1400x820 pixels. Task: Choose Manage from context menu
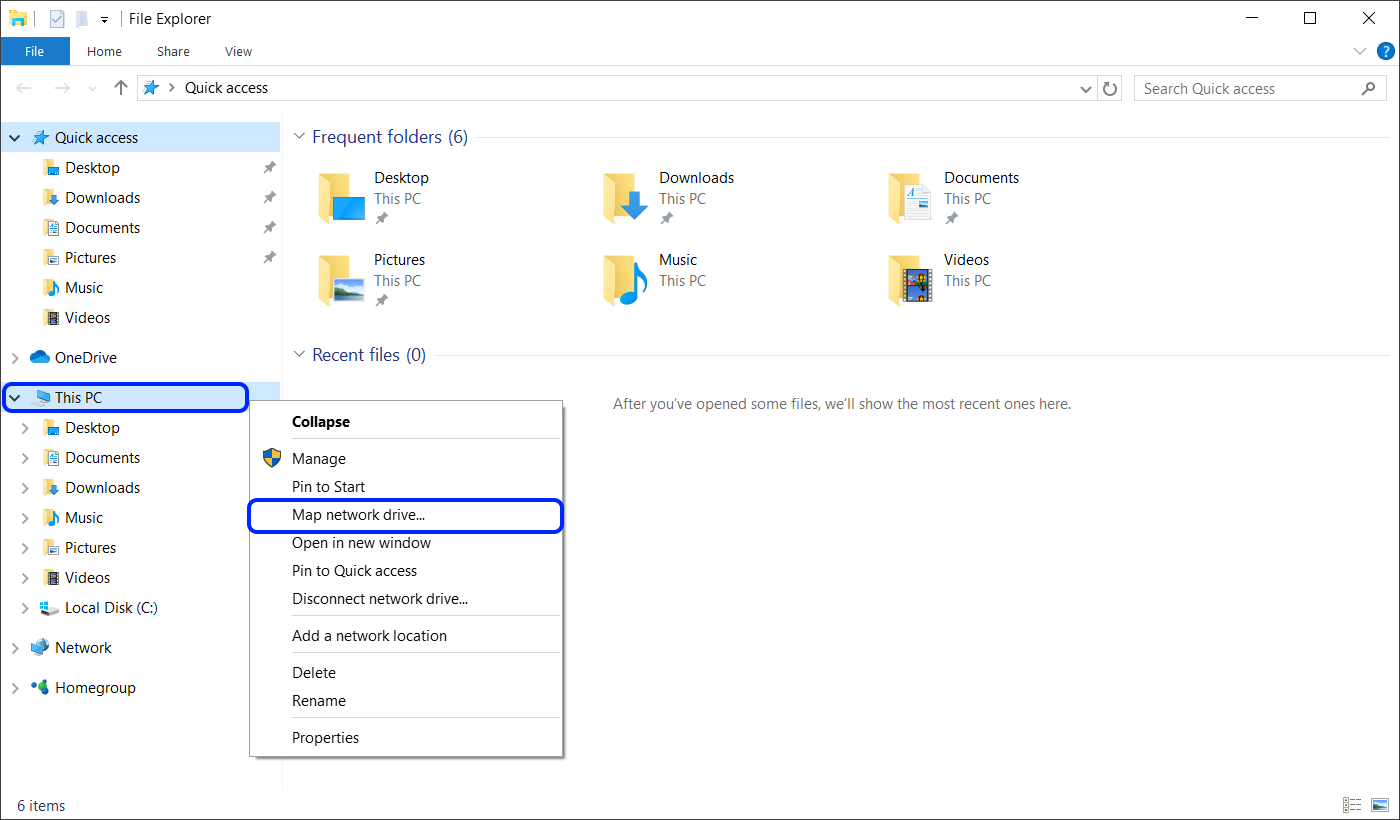[x=406, y=459]
